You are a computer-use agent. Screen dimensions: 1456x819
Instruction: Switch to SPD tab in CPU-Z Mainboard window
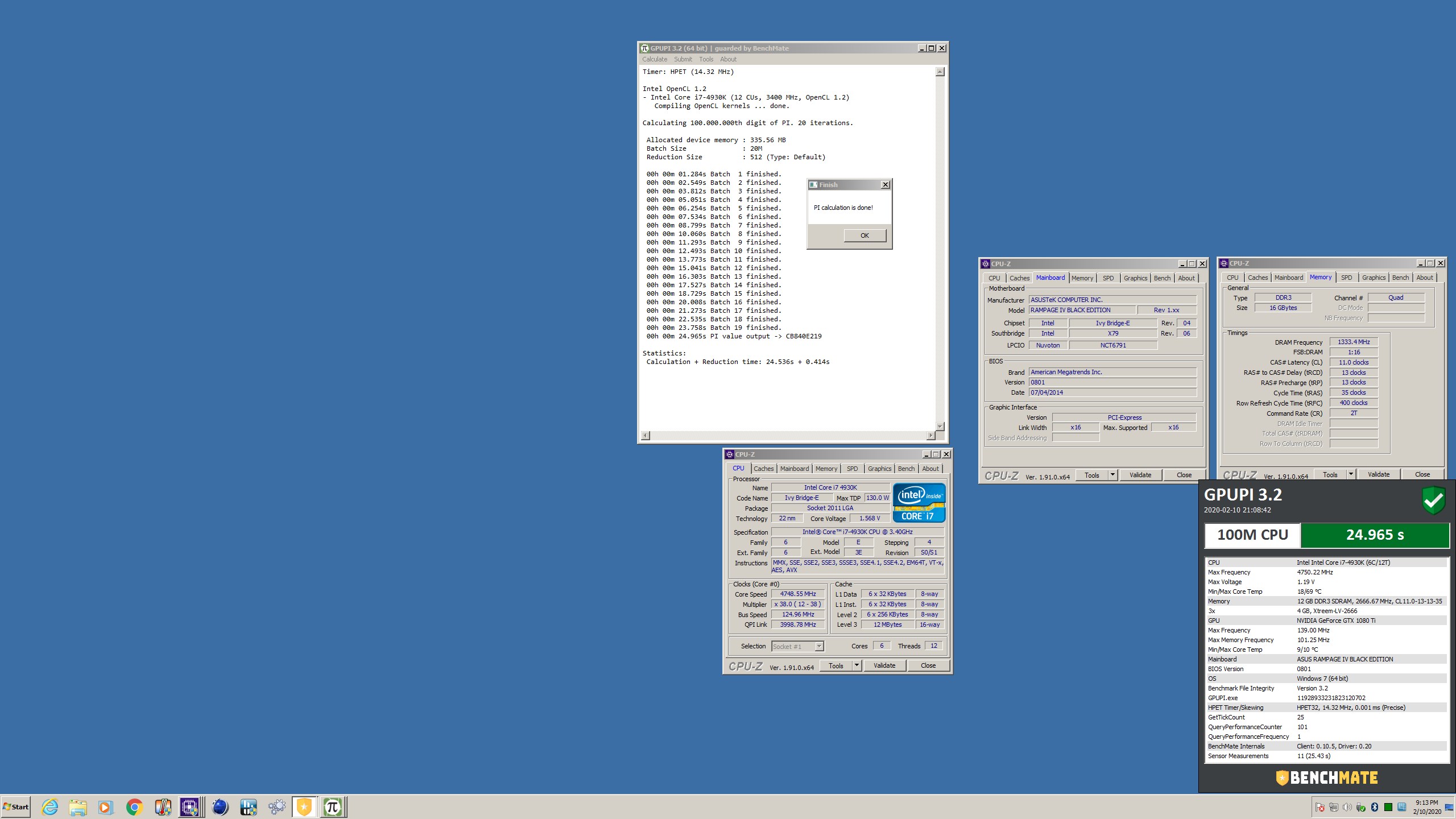(x=1108, y=278)
